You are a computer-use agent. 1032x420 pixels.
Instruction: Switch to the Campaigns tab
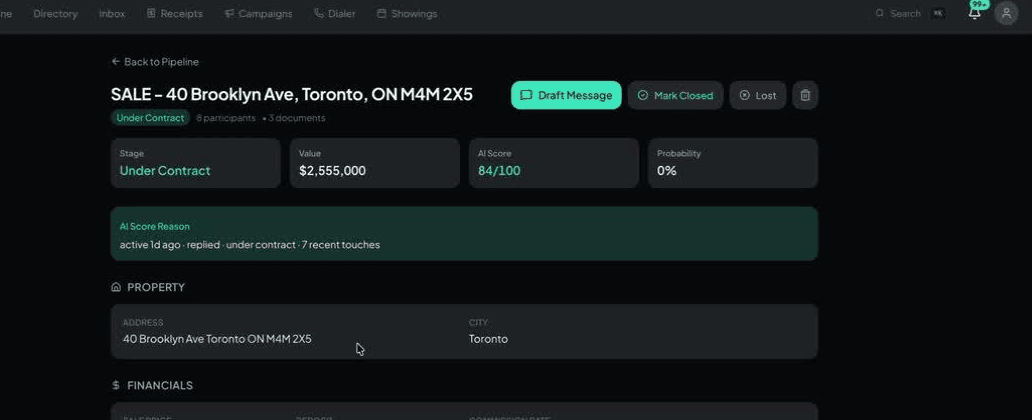258,14
